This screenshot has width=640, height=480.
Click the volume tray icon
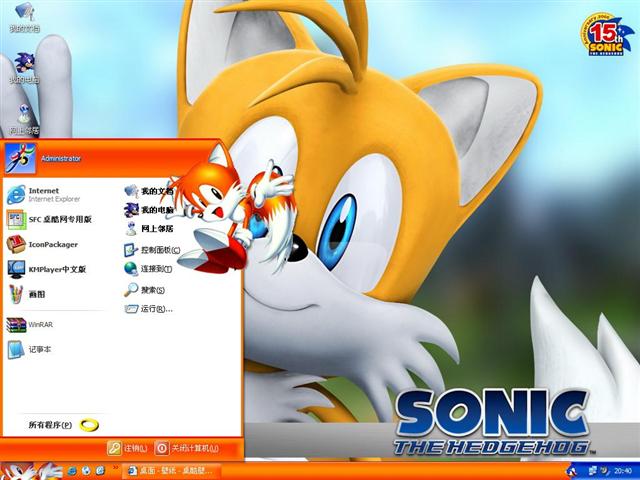[x=604, y=471]
